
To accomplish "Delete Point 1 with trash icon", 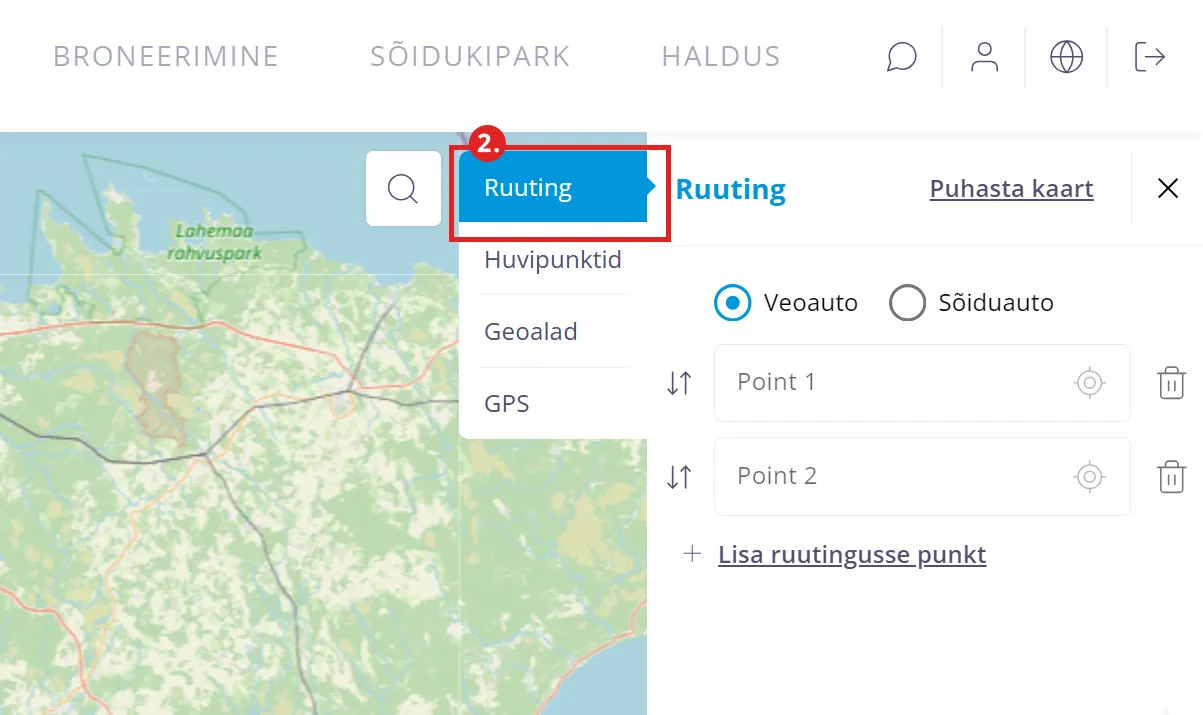I will 1171,383.
